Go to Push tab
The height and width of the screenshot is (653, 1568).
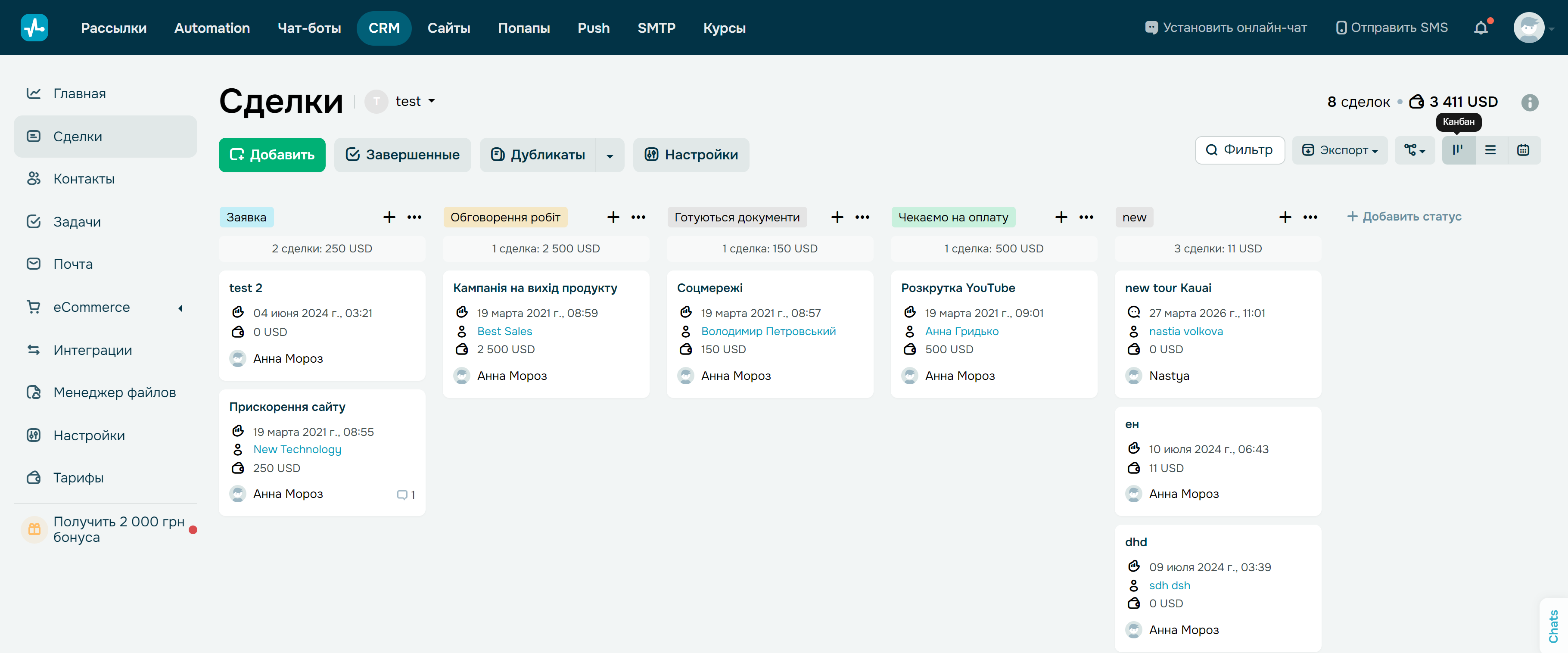[x=594, y=28]
